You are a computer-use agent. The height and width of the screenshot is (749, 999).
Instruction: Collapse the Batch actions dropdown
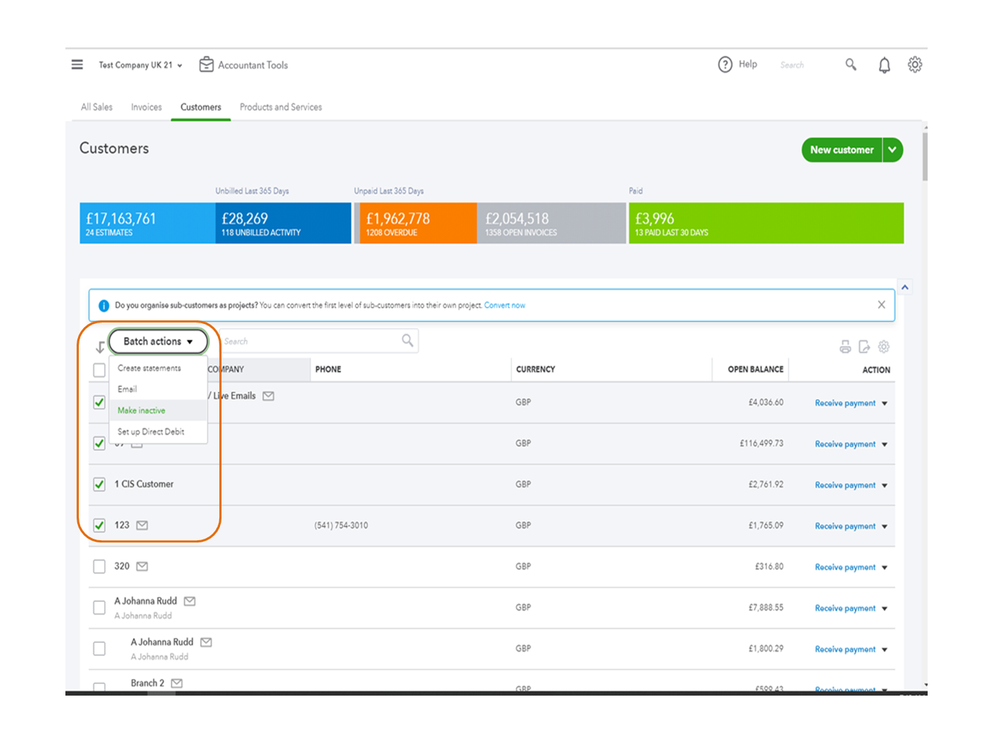click(x=158, y=341)
